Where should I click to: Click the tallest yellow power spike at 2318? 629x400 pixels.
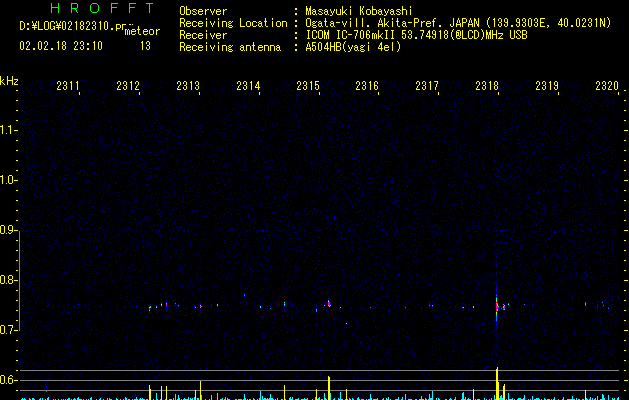tap(497, 383)
